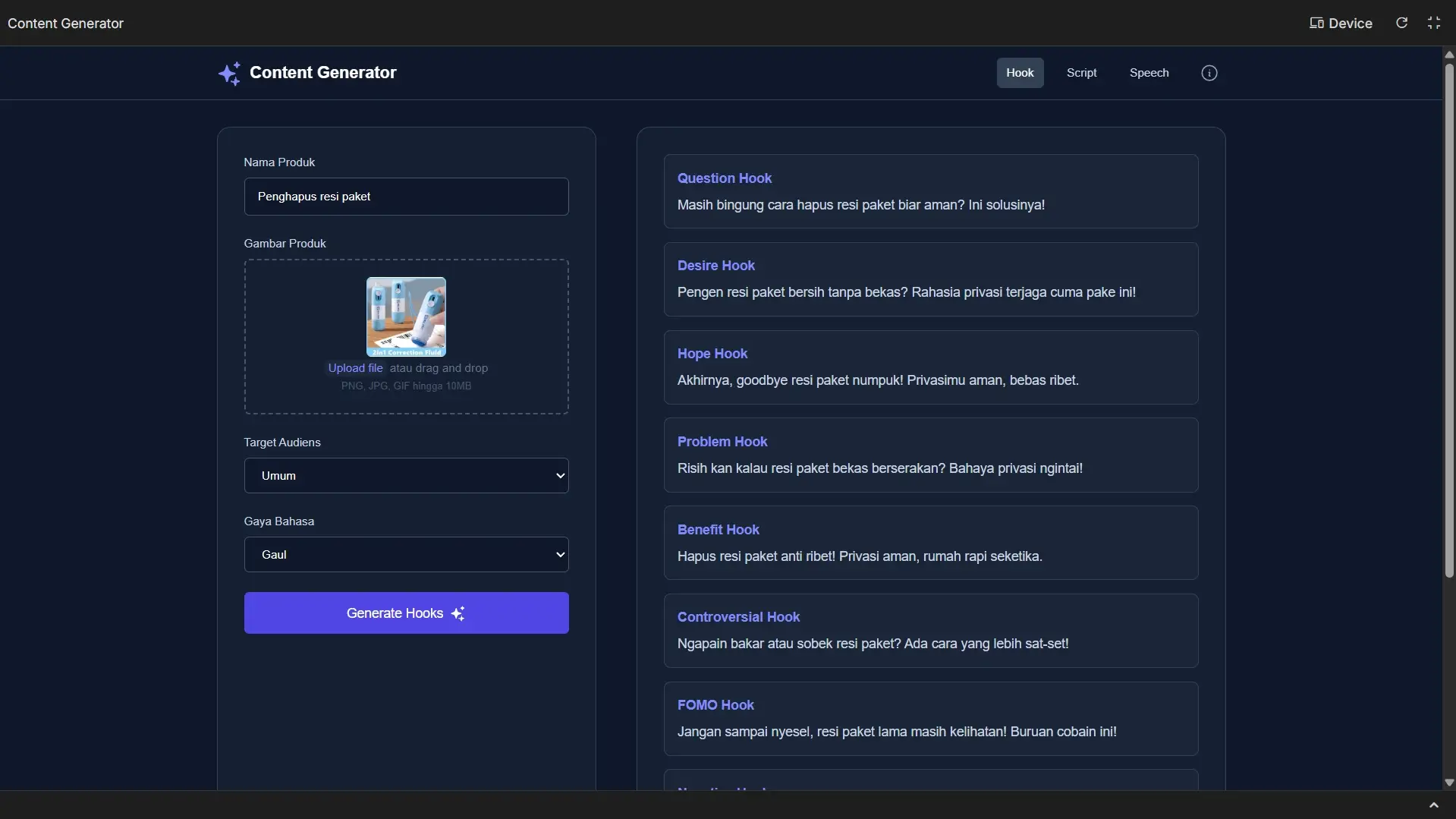Click the scrollbar down arrow
The height and width of the screenshot is (819, 1456).
click(x=1449, y=782)
